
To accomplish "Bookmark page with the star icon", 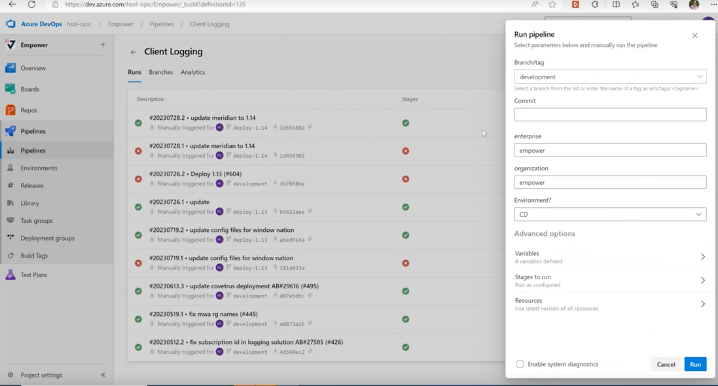I will [553, 5].
